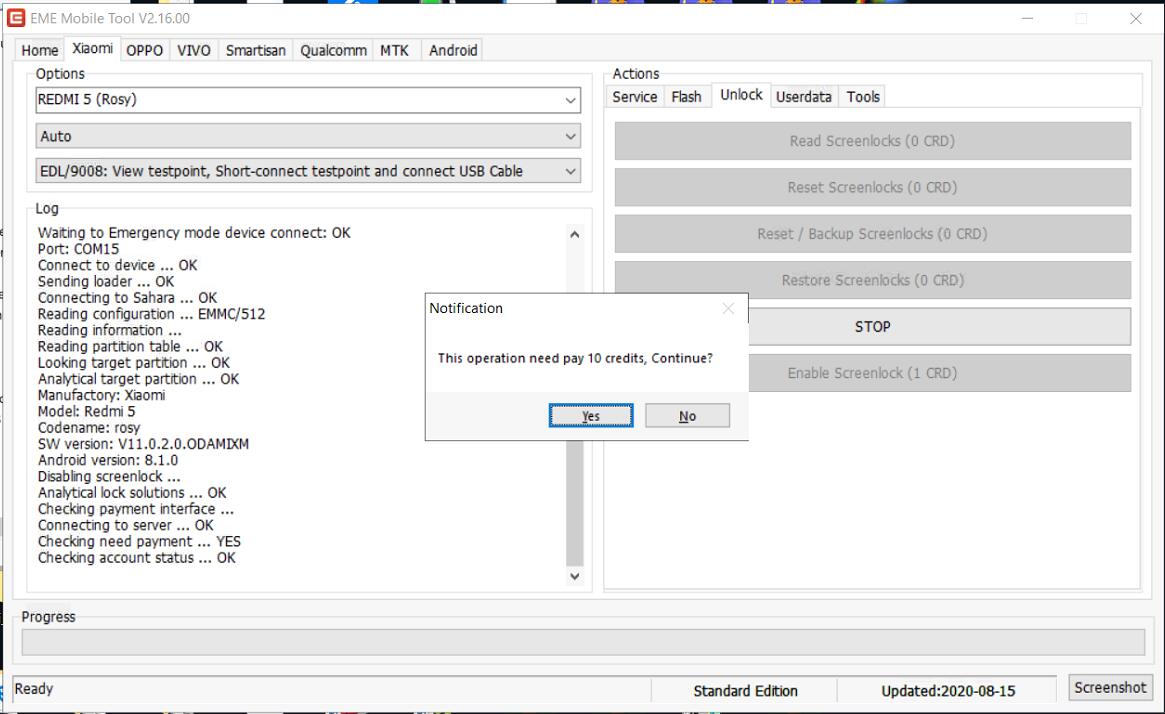Open the Service actions tab

pyautogui.click(x=635, y=97)
